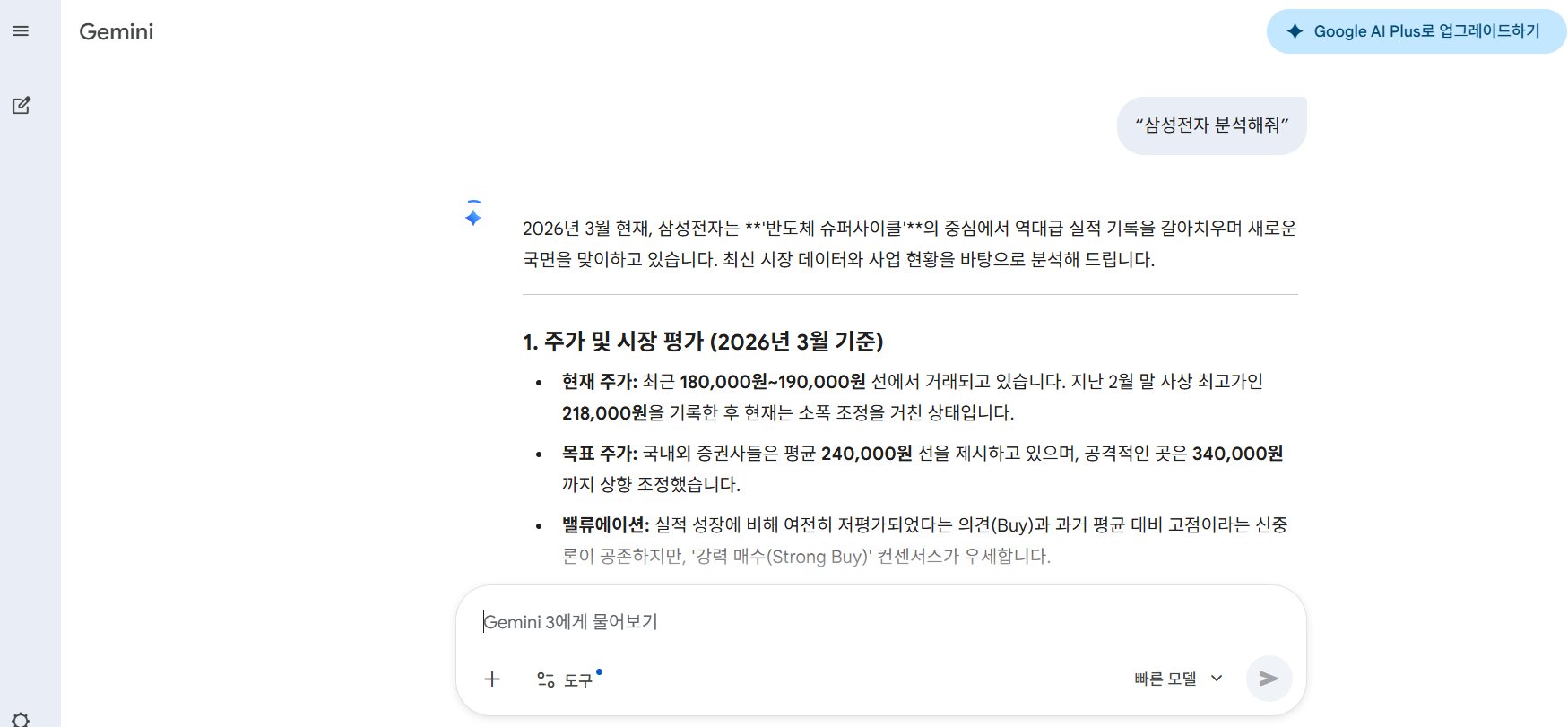The height and width of the screenshot is (727, 1568).
Task: Select the user prompt bubble 삼성전자 분석해줘
Action: point(1211,125)
